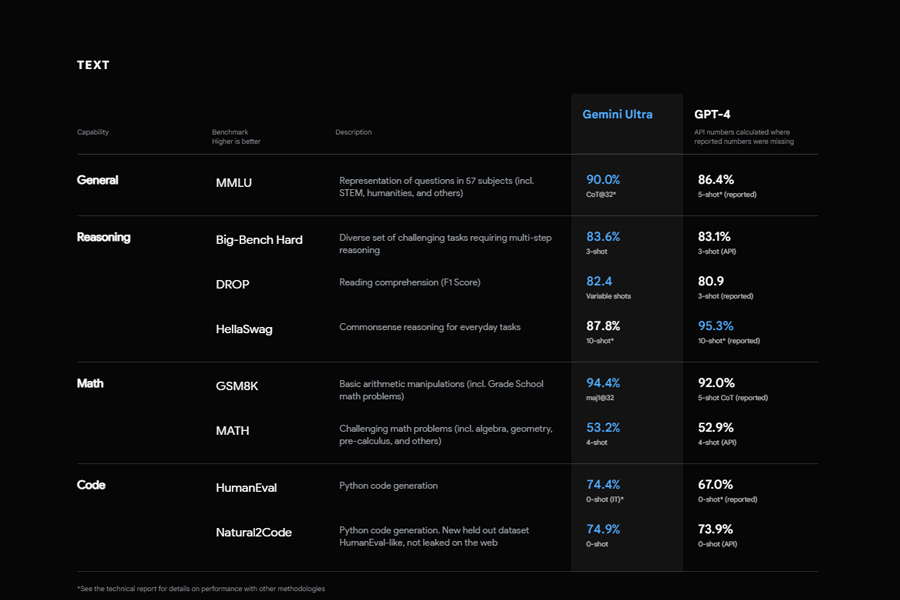The height and width of the screenshot is (600, 900).
Task: Select the Code capability category
Action: (x=91, y=485)
